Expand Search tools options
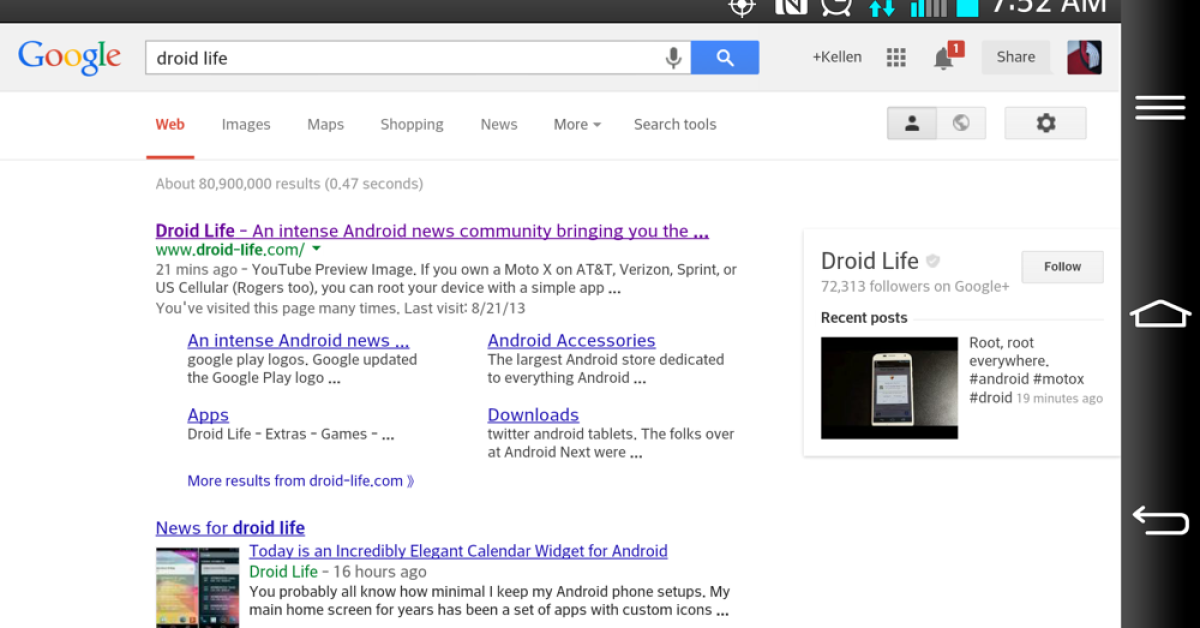 675,125
